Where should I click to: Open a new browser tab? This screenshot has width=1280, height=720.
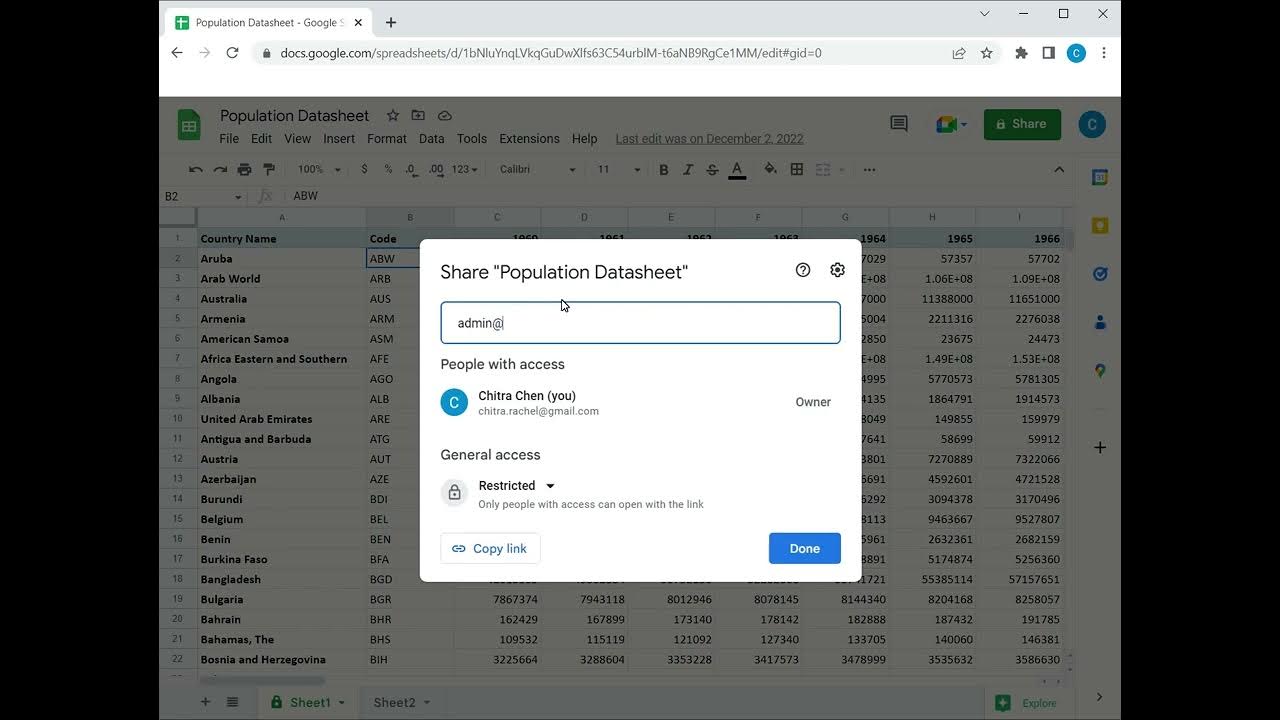point(391,22)
